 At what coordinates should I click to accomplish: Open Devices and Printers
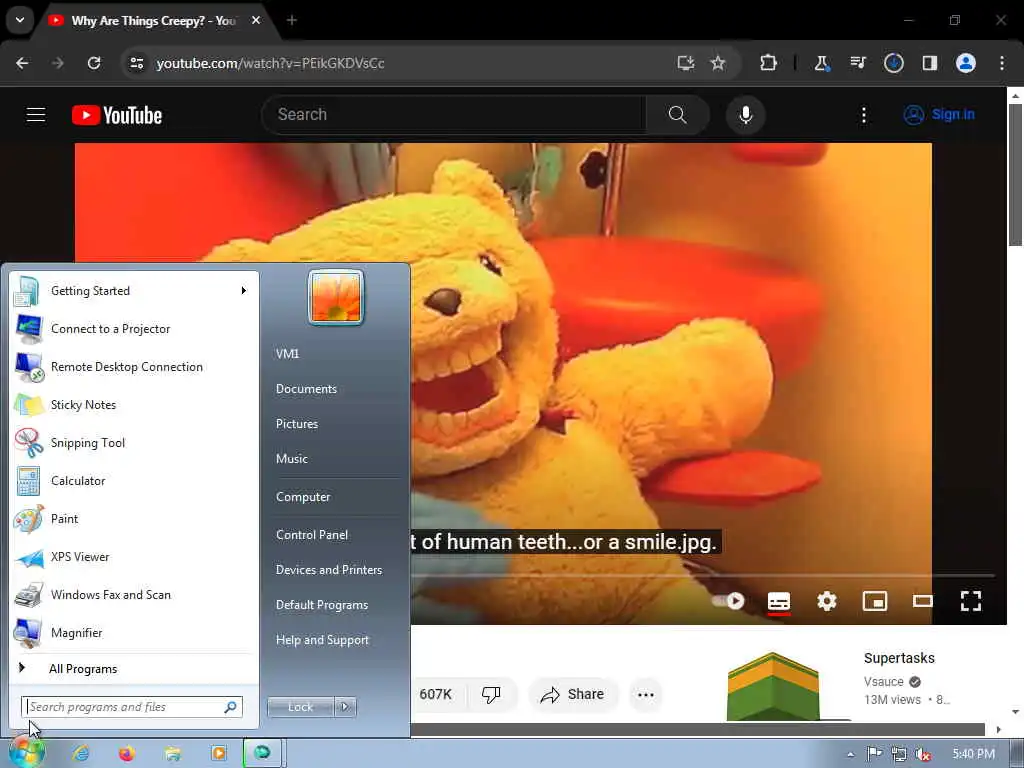coord(328,569)
